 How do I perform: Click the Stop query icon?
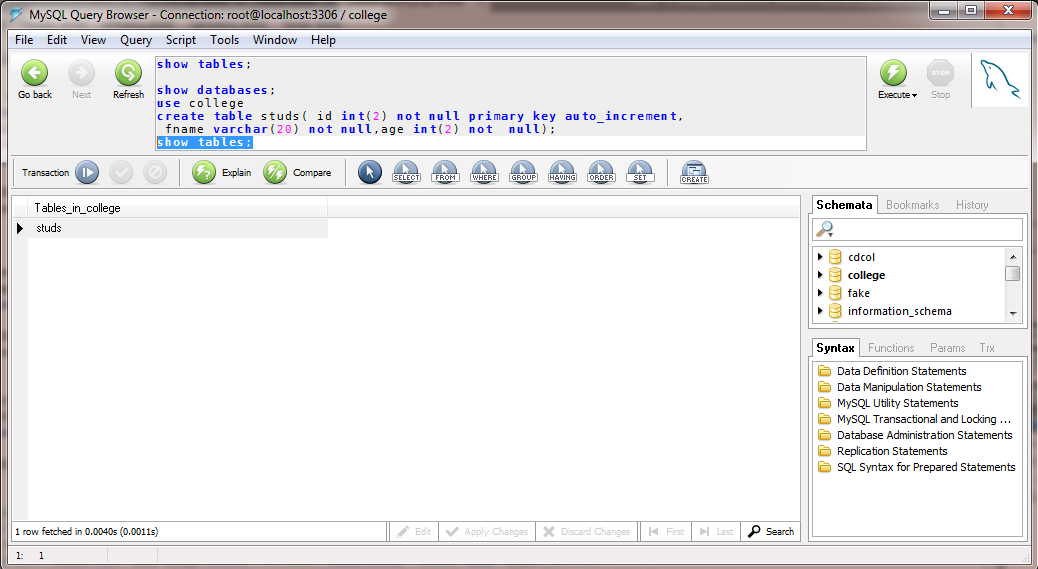point(940,73)
